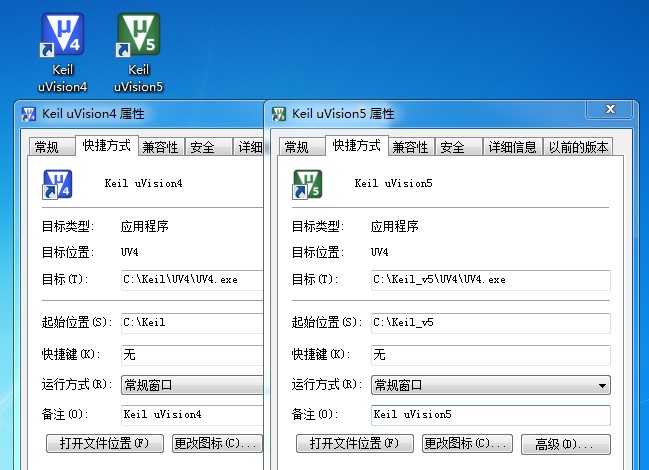
Task: Select the Keil uVision4 desktop shortcut icon
Action: pos(62,53)
